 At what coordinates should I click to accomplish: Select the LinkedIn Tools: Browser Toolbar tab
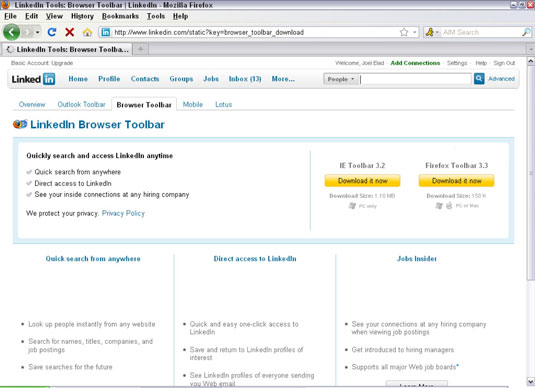[x=68, y=49]
